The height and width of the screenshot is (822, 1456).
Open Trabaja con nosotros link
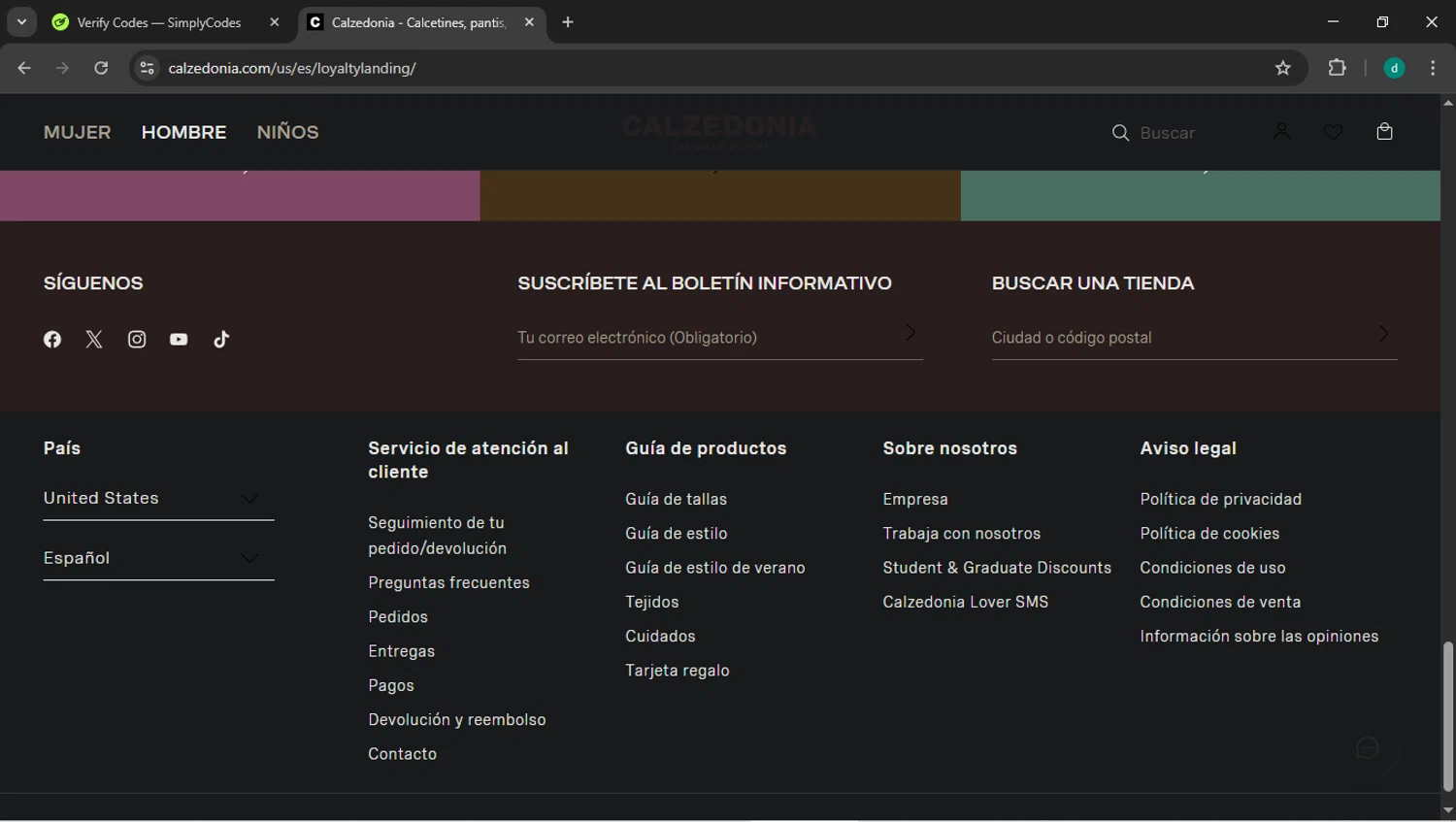[961, 533]
